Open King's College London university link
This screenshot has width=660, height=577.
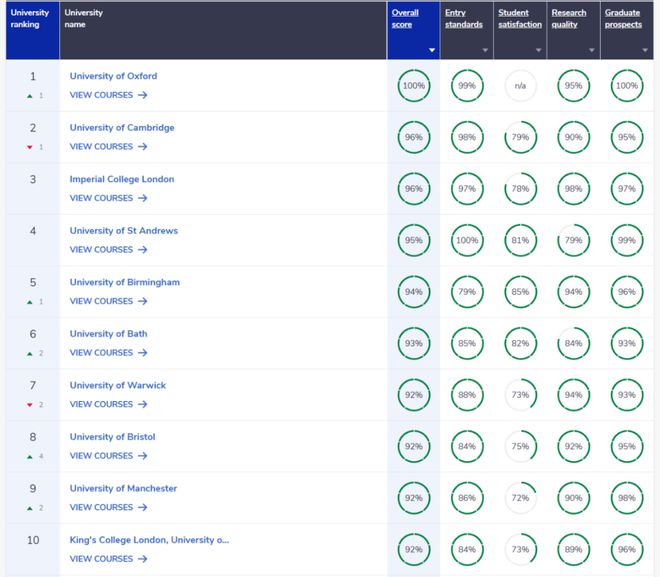[149, 540]
